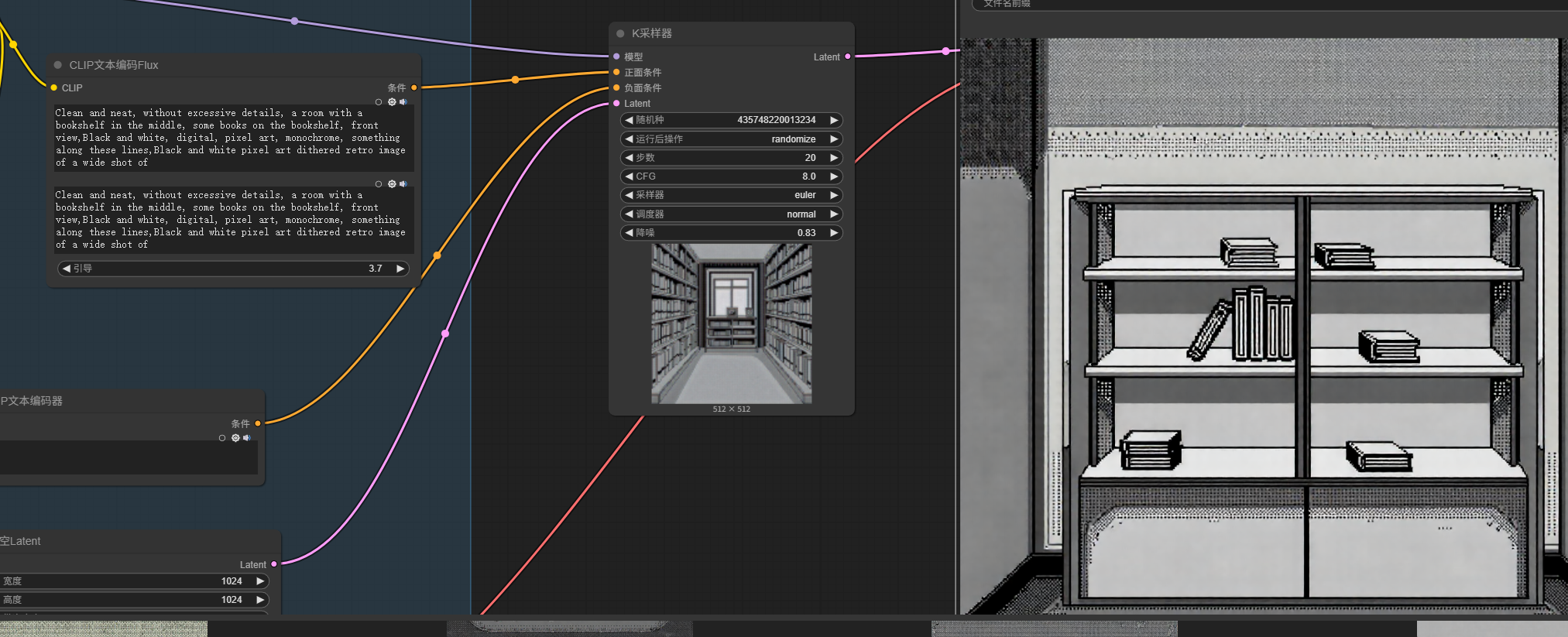The image size is (1568, 637).
Task: Click the 条件 output port of CLIP文本编码Flux
Action: (414, 87)
